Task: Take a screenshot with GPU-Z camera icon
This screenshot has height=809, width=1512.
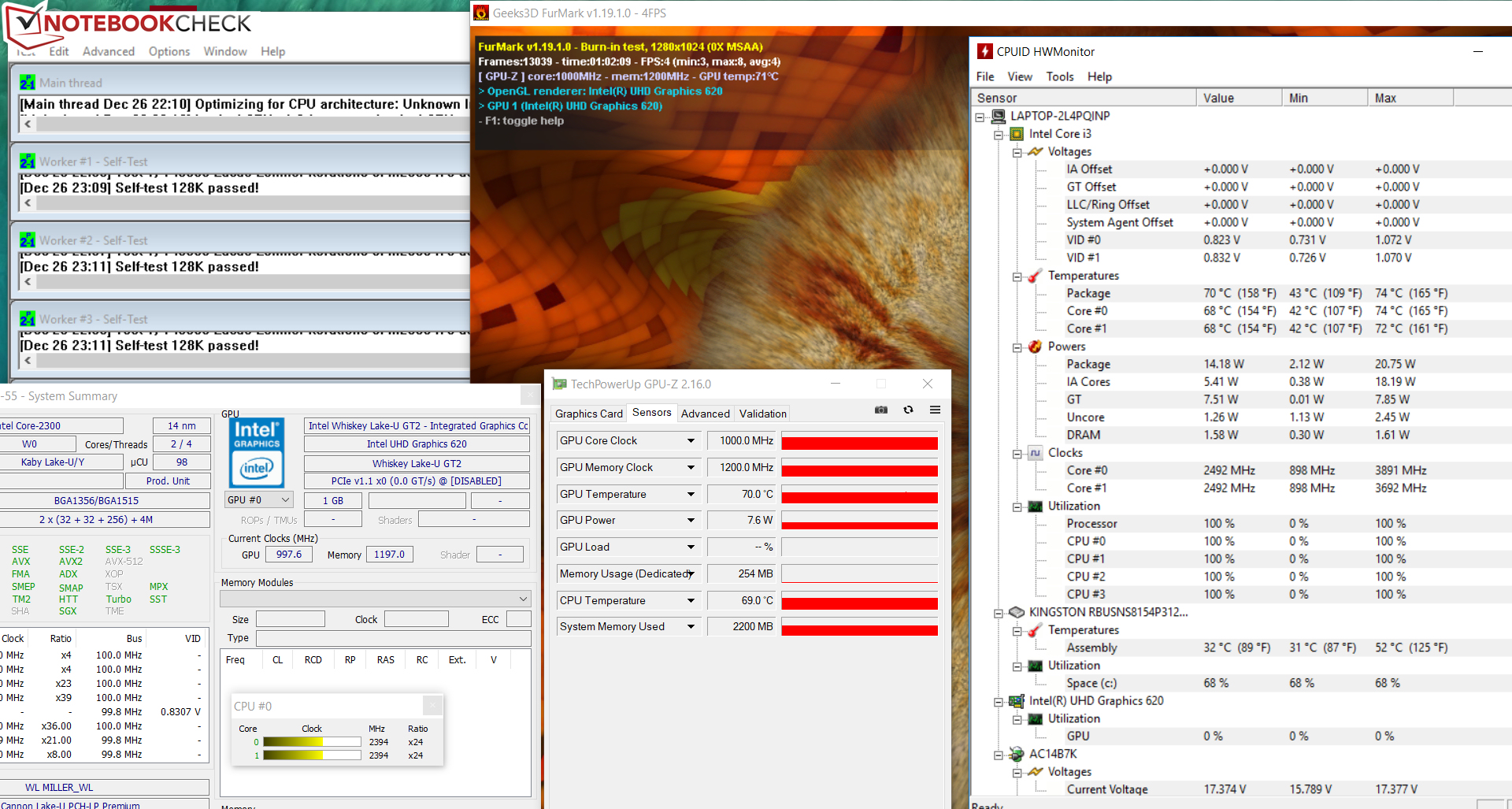Action: coord(881,410)
